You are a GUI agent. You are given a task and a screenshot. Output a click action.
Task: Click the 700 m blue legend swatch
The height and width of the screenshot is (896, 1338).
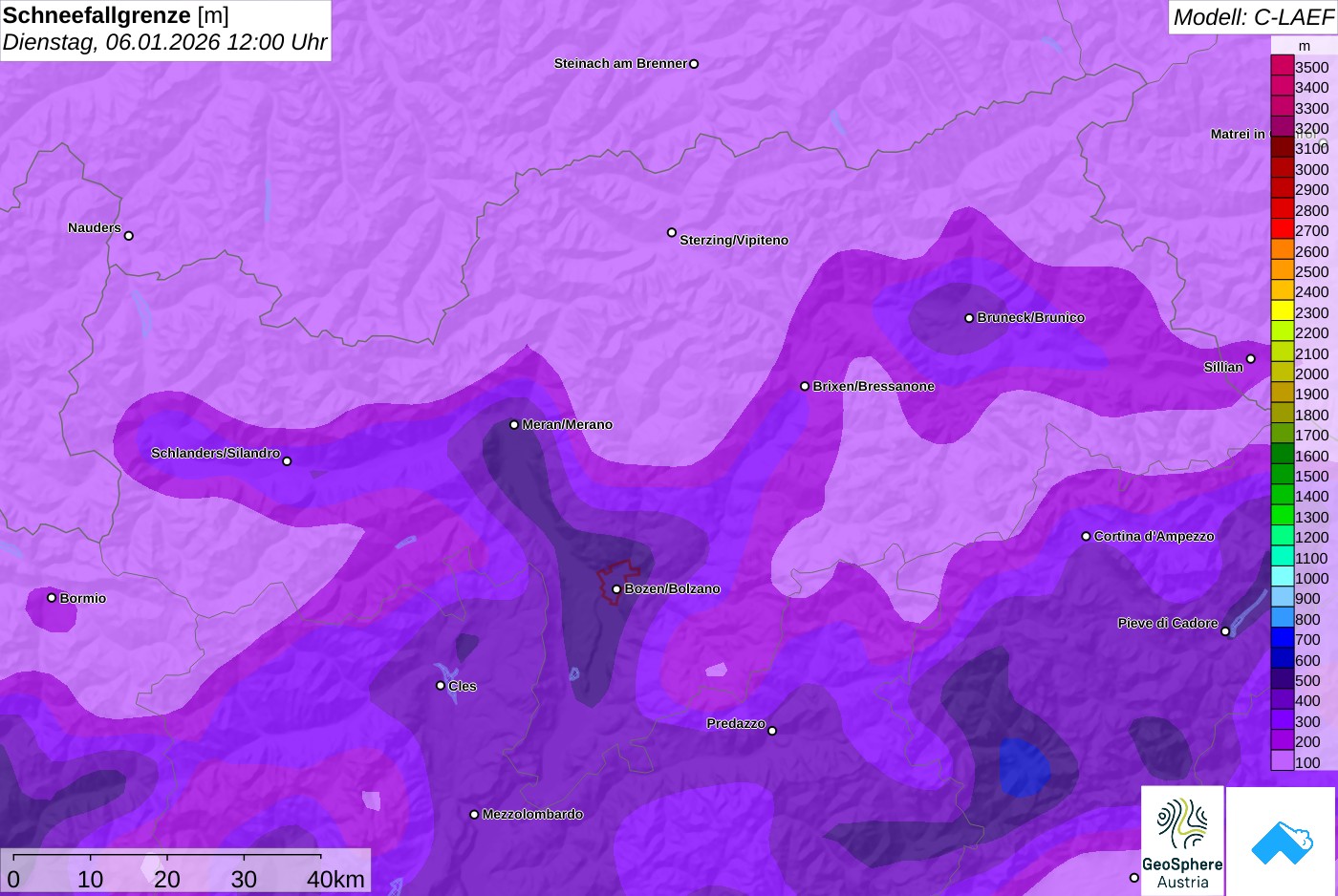click(1282, 639)
